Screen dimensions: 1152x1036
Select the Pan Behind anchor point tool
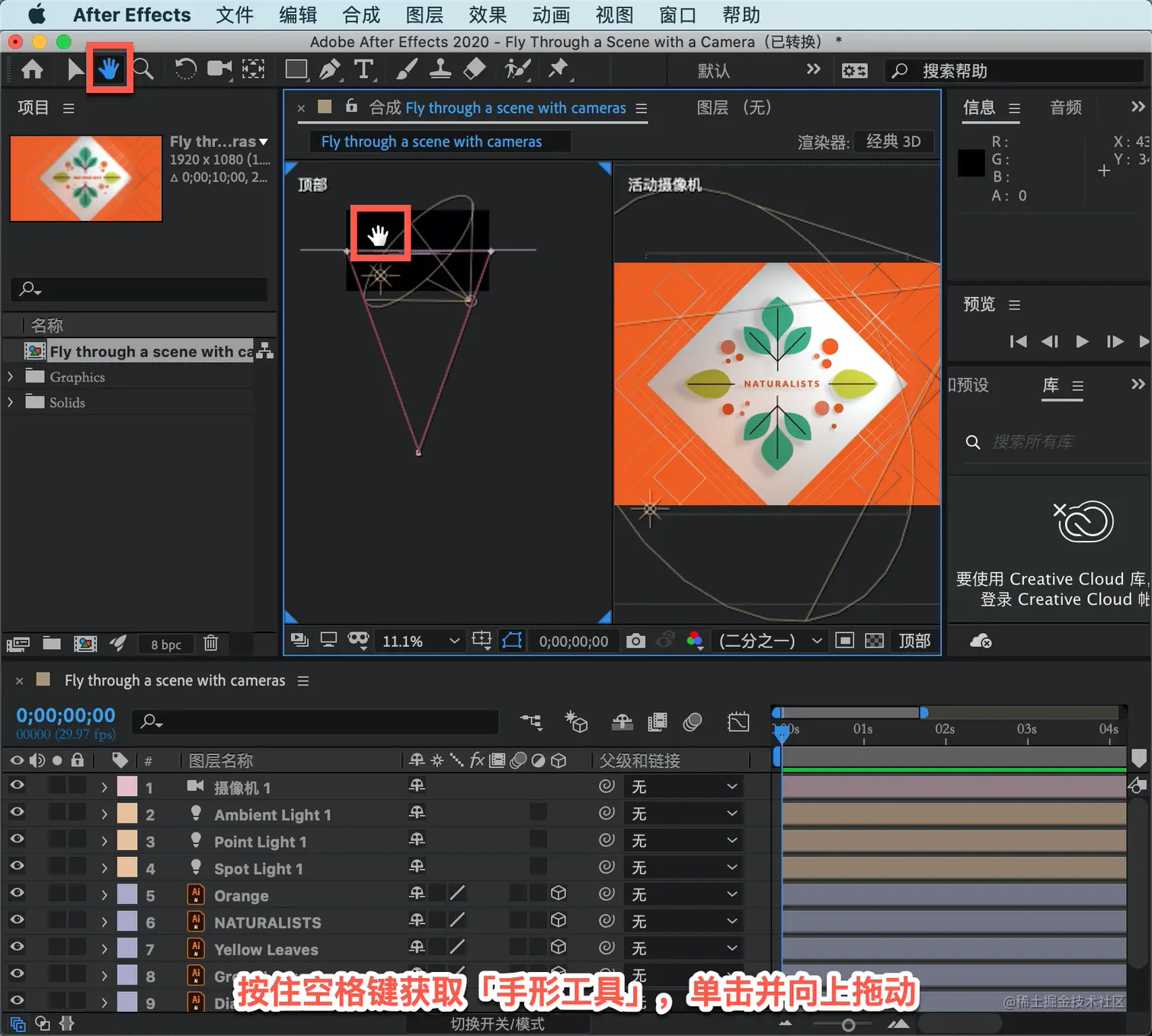253,70
